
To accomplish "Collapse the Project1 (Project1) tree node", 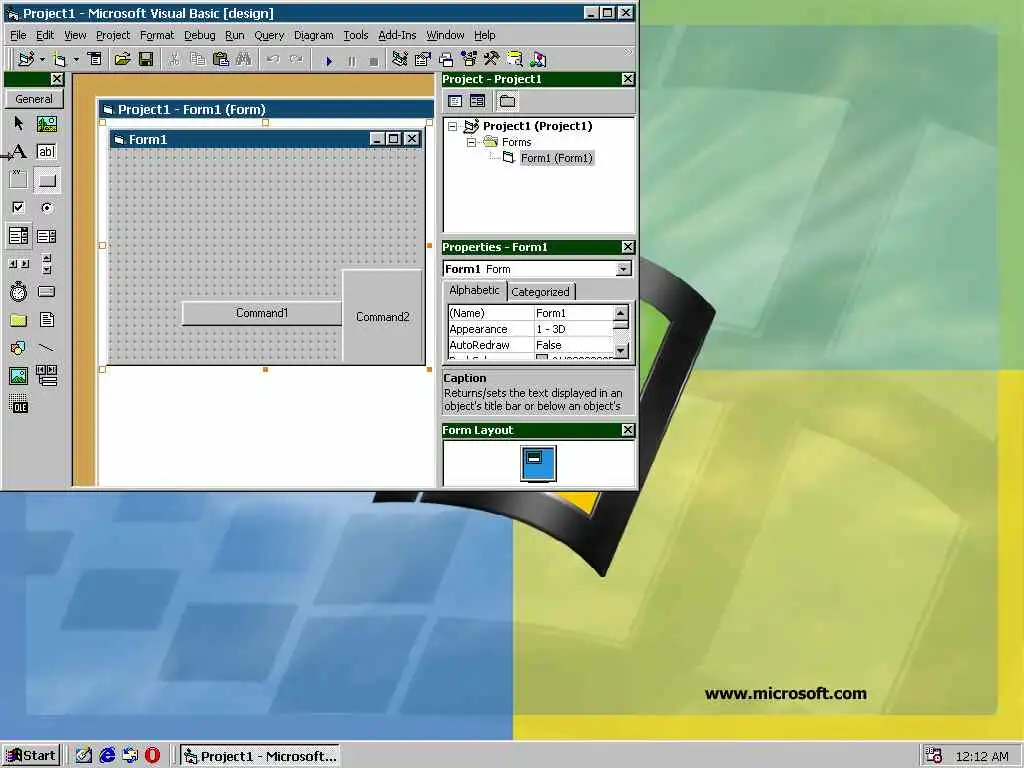I will 453,126.
